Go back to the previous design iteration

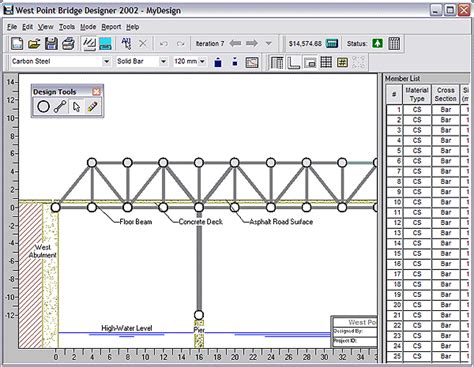(x=235, y=43)
